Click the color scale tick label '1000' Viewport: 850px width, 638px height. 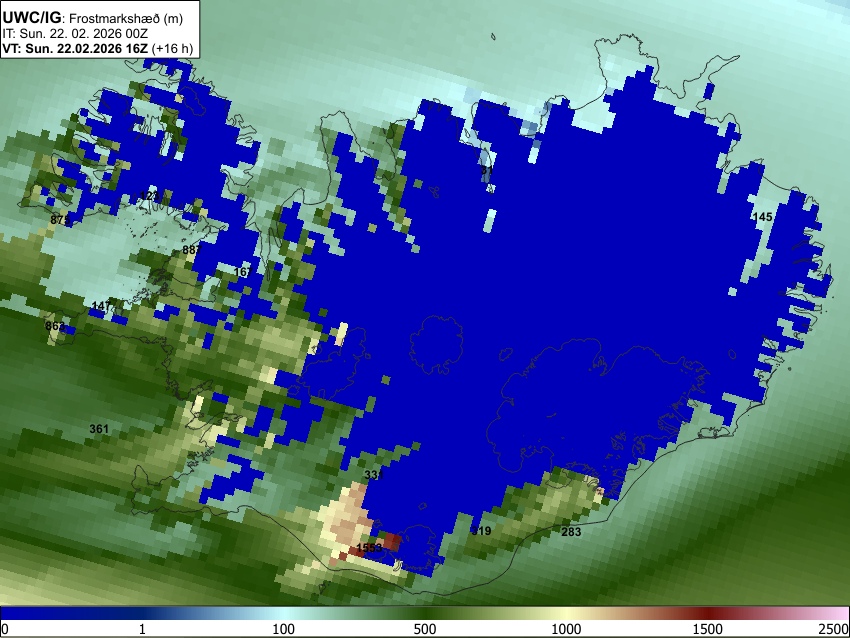pyautogui.click(x=566, y=629)
